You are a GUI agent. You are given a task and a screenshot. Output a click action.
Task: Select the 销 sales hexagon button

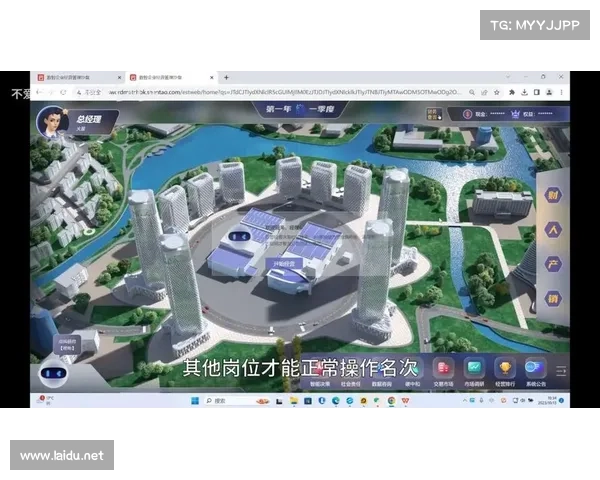click(553, 299)
